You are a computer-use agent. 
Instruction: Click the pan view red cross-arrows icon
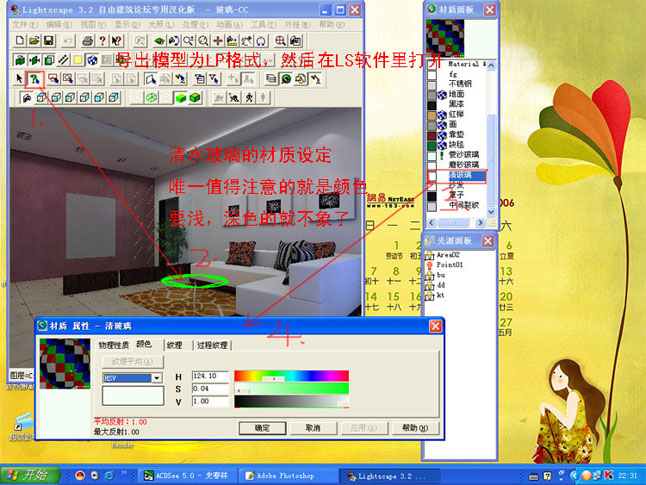click(x=218, y=40)
